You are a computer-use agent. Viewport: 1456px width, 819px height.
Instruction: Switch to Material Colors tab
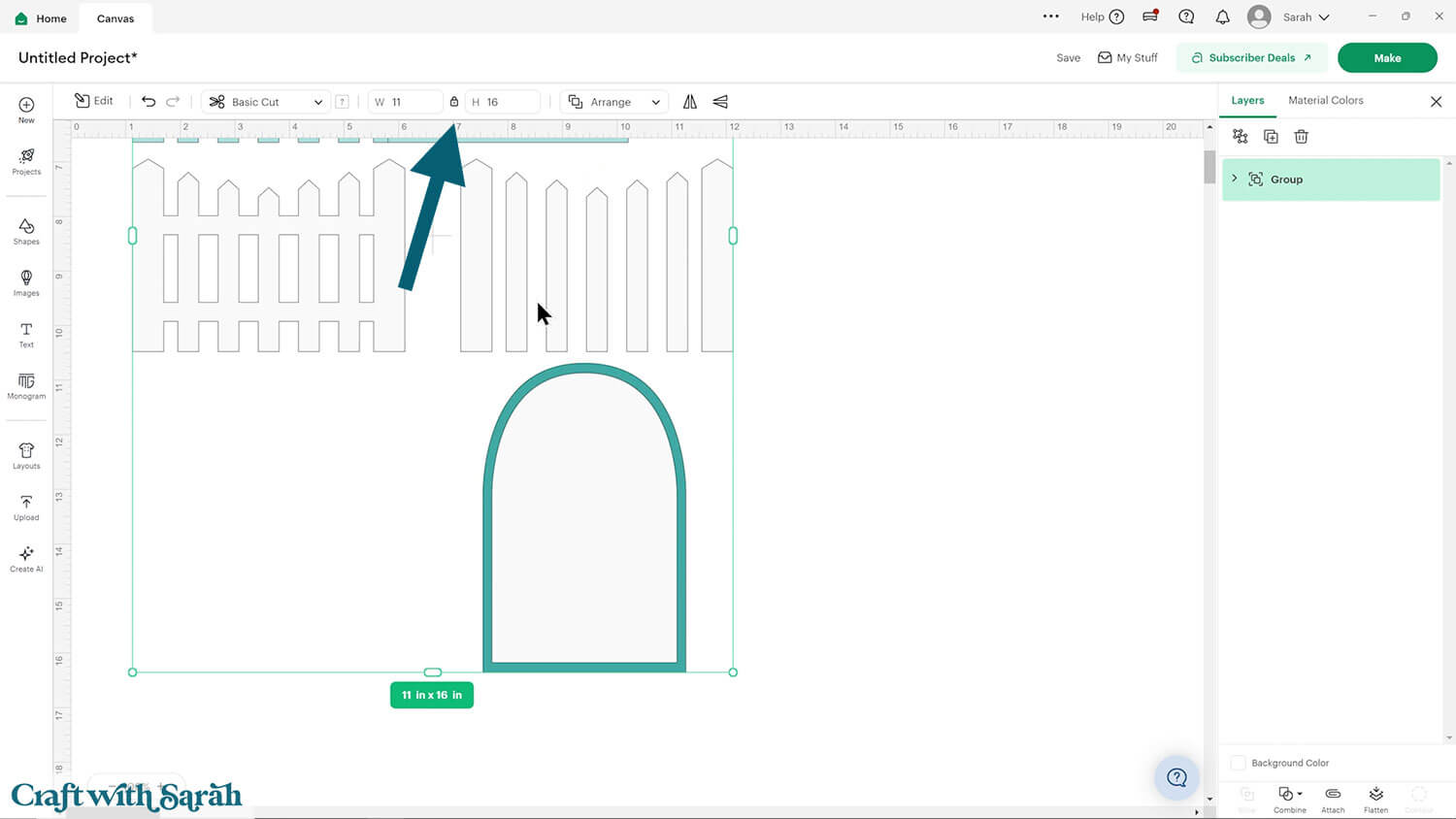pos(1325,101)
